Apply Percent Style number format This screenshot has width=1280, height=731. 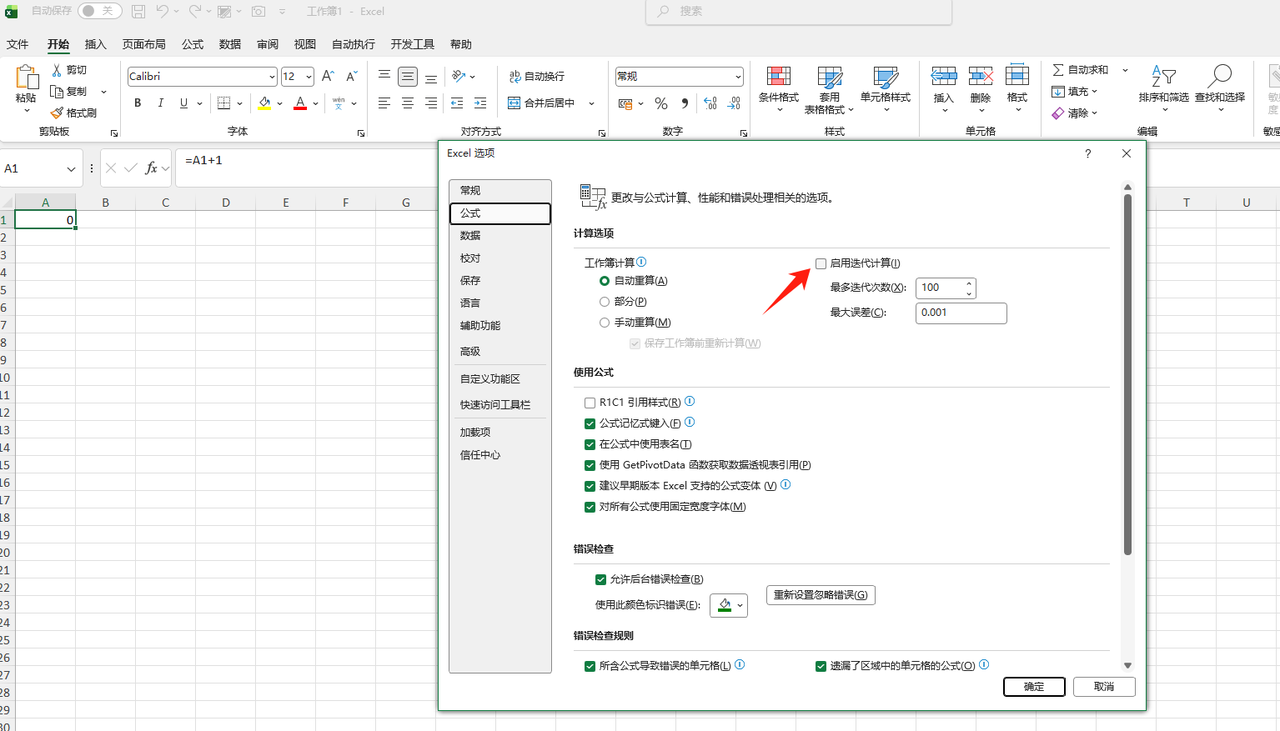click(x=661, y=103)
